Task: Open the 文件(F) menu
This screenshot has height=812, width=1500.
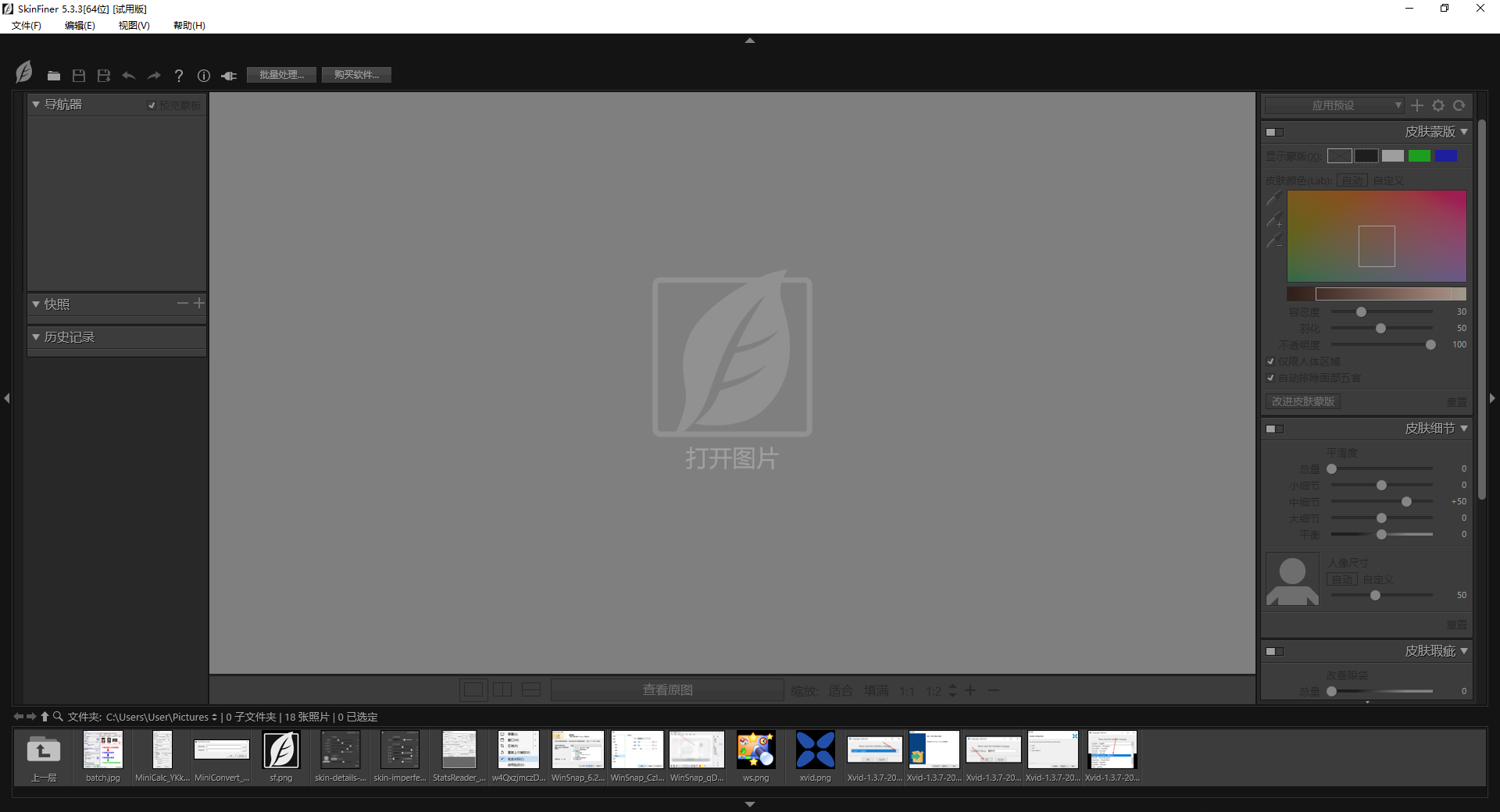Action: tap(27, 25)
